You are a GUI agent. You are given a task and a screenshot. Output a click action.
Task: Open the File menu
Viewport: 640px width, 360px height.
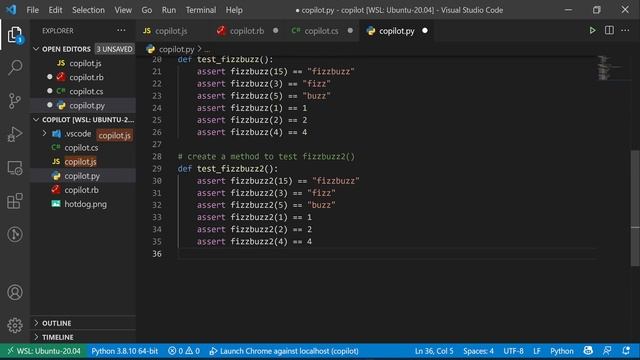point(32,10)
